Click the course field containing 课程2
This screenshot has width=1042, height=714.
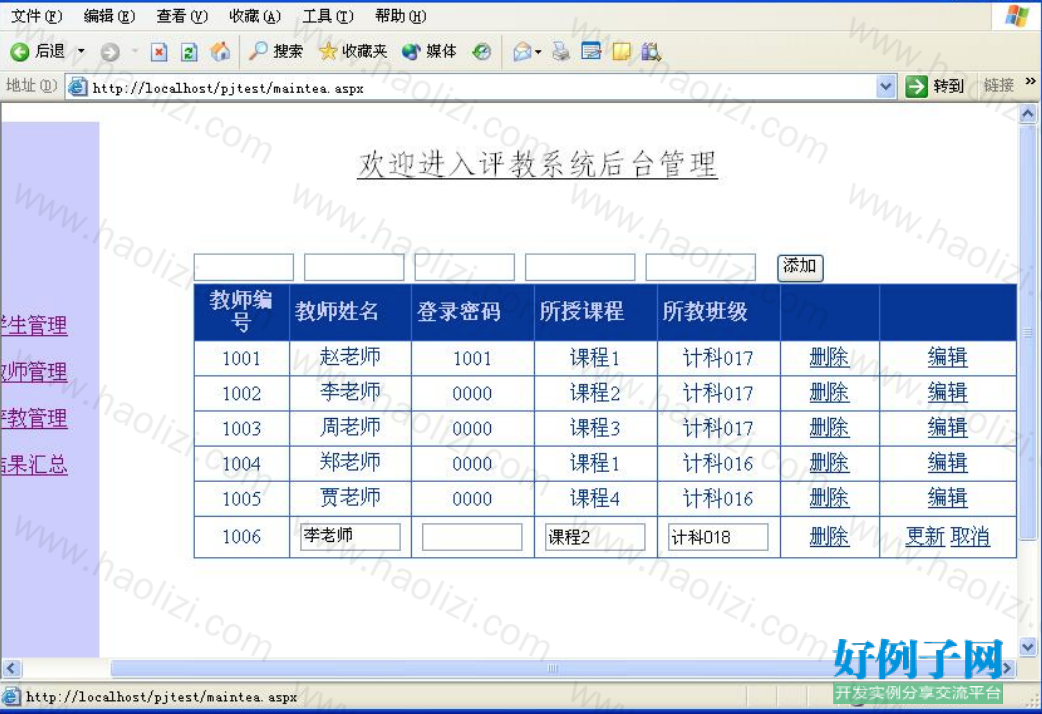point(595,536)
